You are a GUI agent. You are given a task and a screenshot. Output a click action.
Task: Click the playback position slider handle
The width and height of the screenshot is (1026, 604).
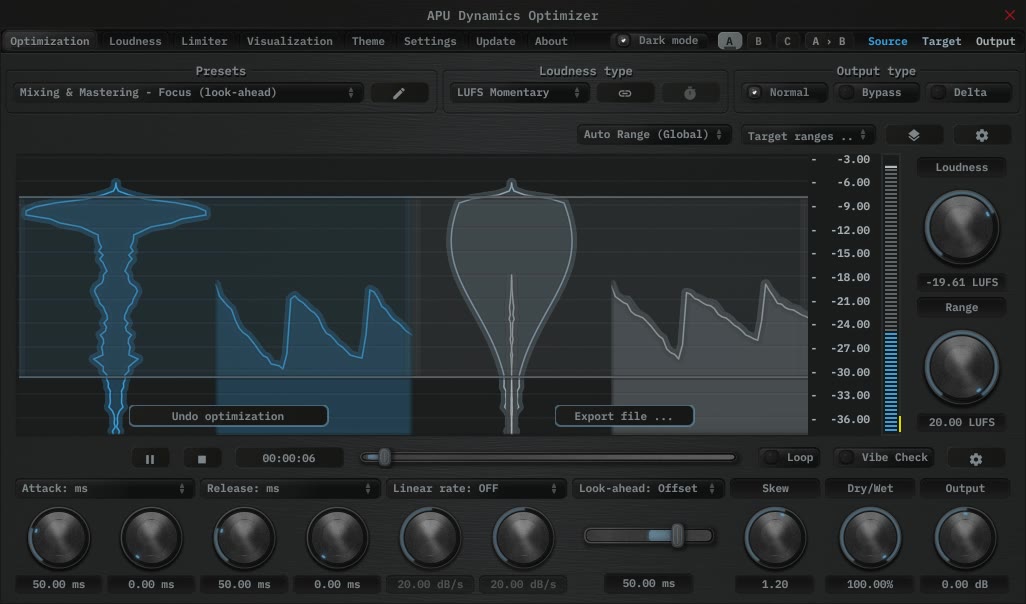(x=385, y=457)
